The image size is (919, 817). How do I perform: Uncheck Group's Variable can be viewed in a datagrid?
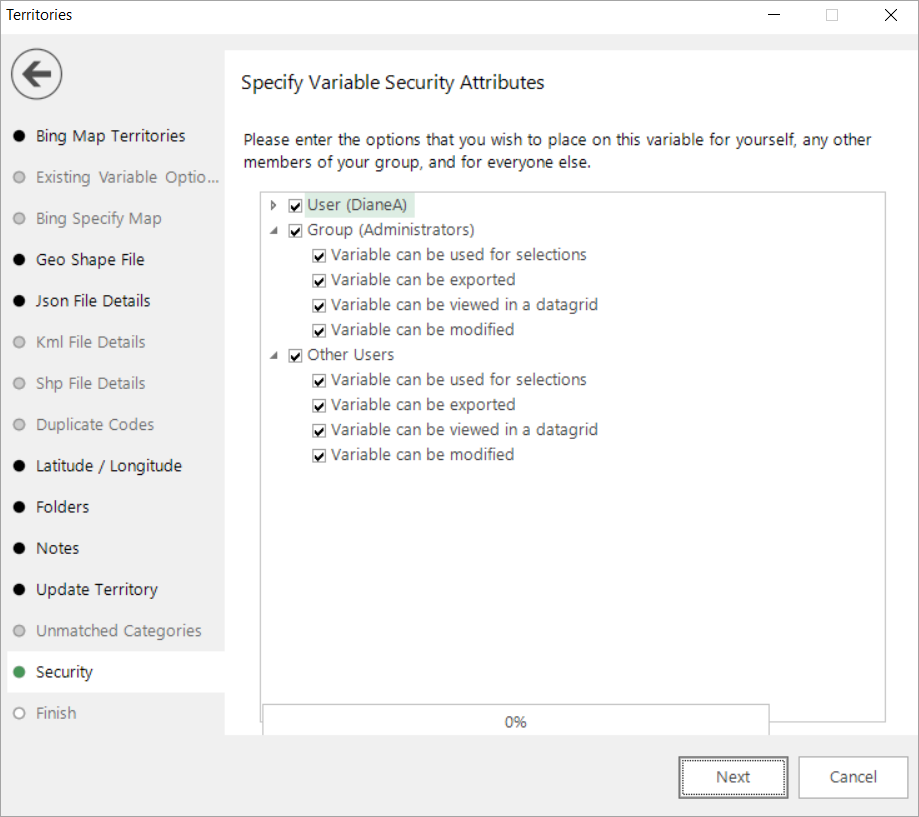[x=319, y=306]
